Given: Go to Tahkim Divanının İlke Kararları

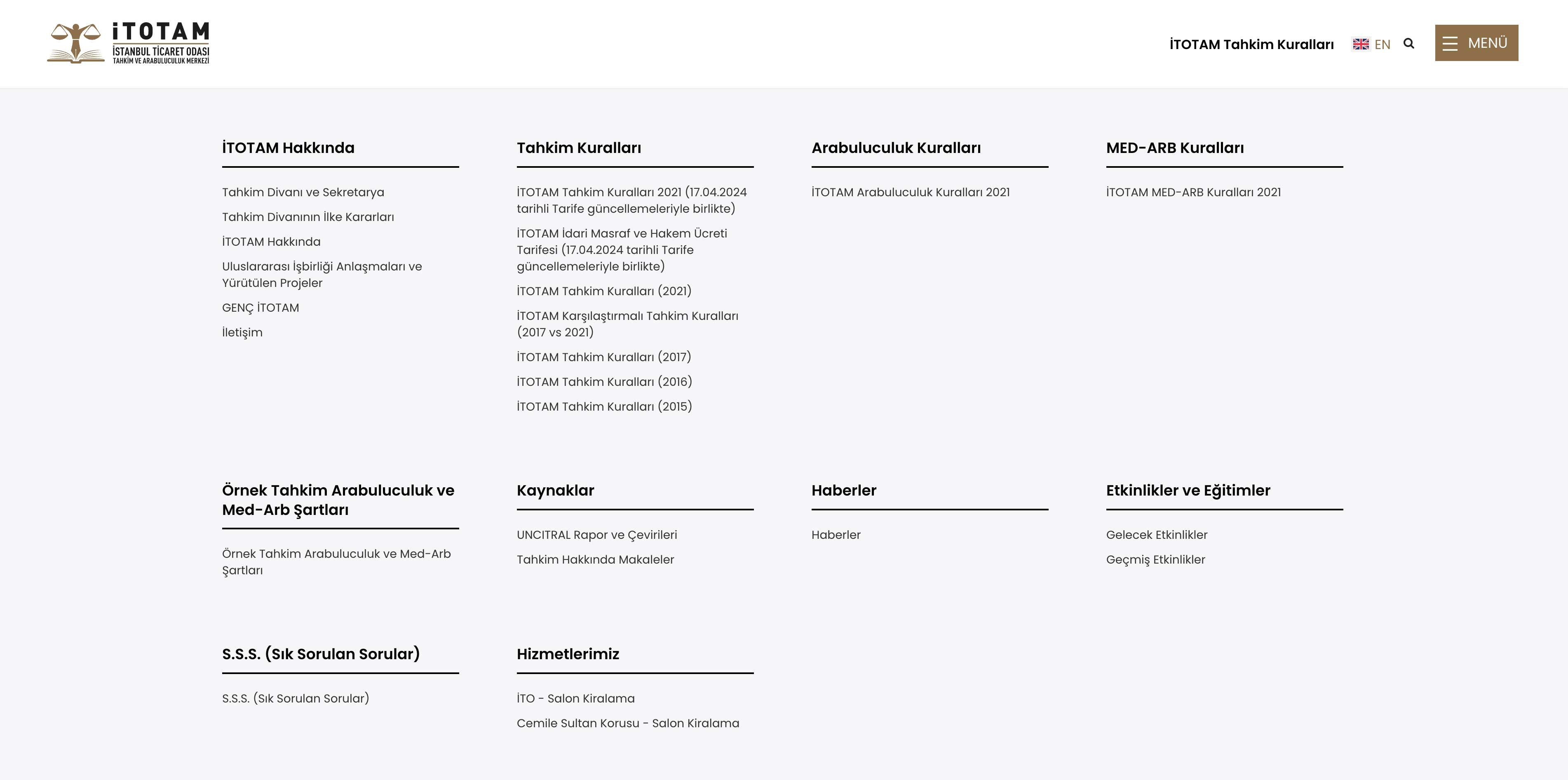Looking at the screenshot, I should [308, 217].
